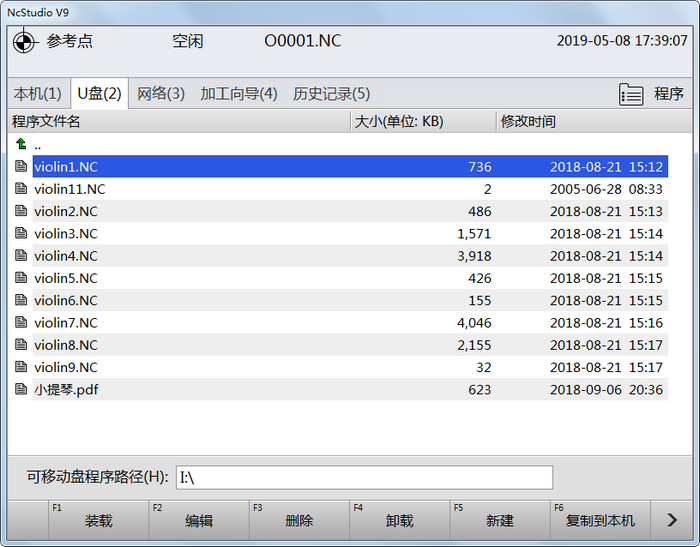
Task: Click the 2019-05-08 17:39:07 clock
Action: coord(622,41)
